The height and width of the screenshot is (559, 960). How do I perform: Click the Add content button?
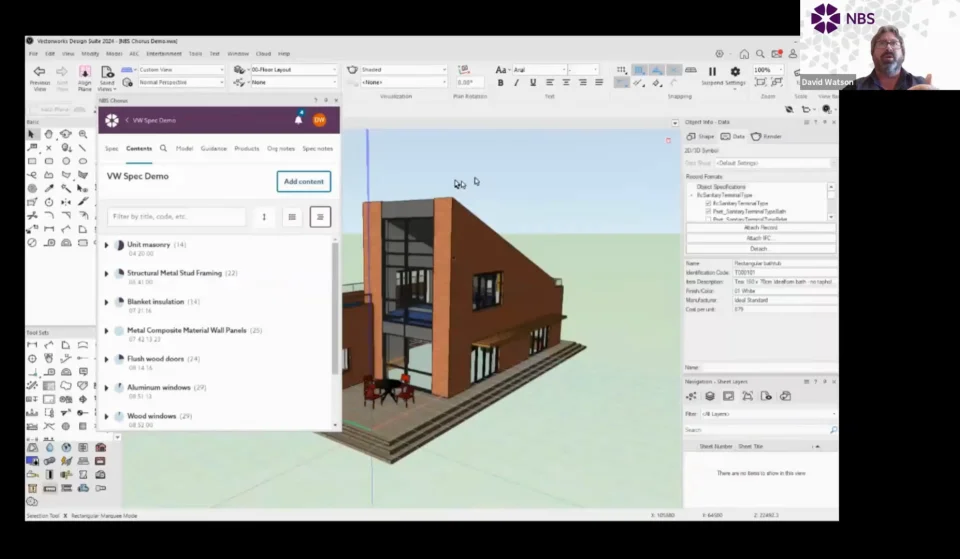coord(303,181)
